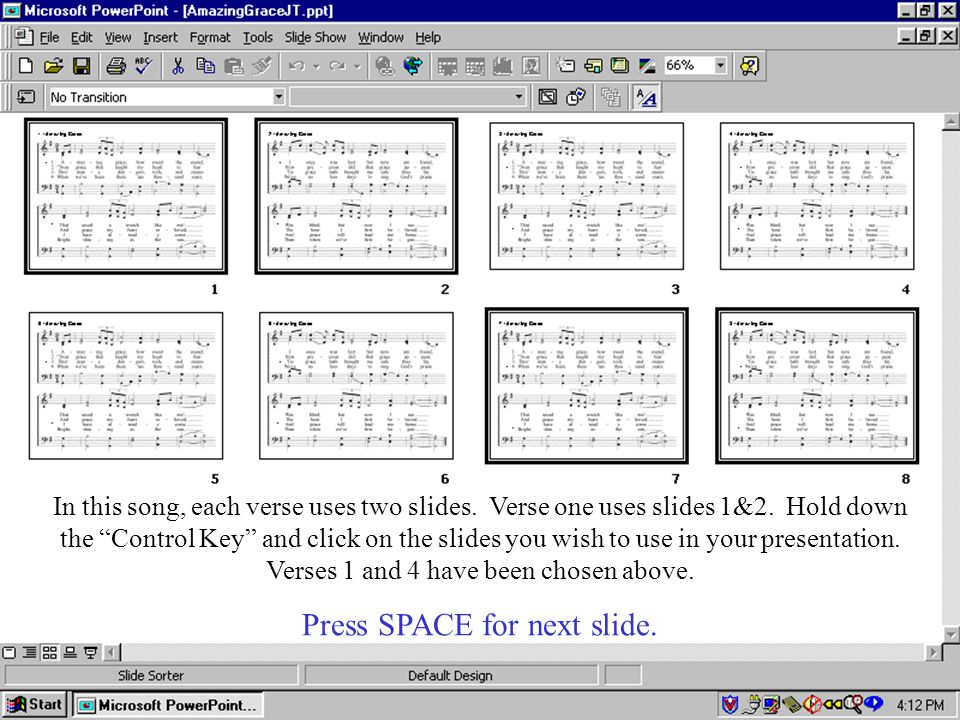The image size is (960, 720).
Task: Click the vertical scrollbar down arrow
Action: tap(951, 635)
